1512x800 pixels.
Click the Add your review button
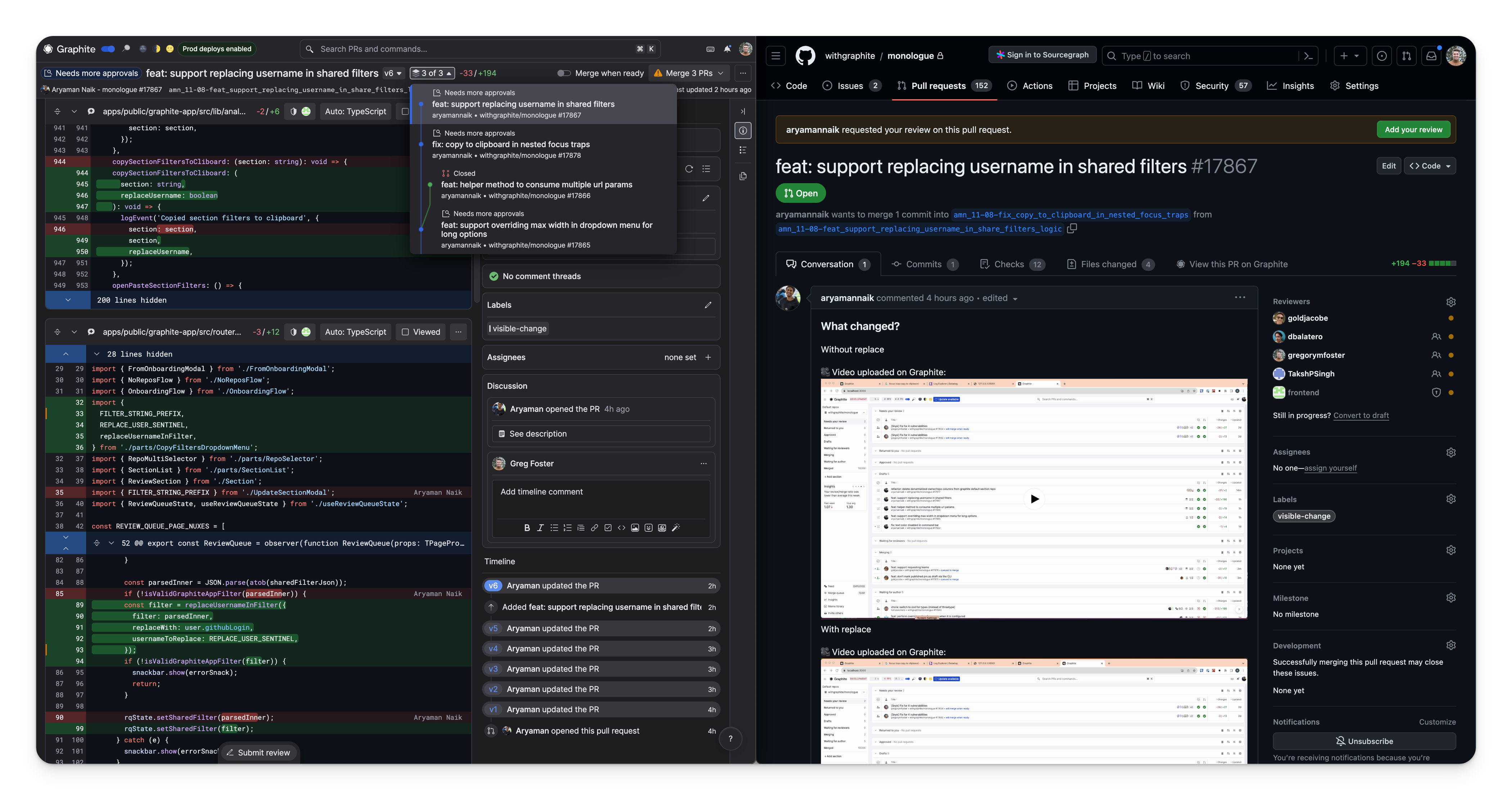pos(1413,129)
